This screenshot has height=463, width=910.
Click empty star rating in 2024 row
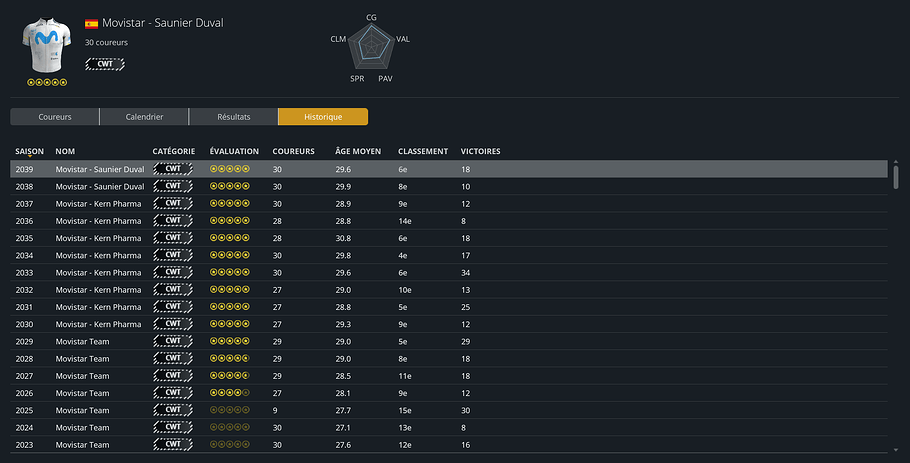pos(230,427)
